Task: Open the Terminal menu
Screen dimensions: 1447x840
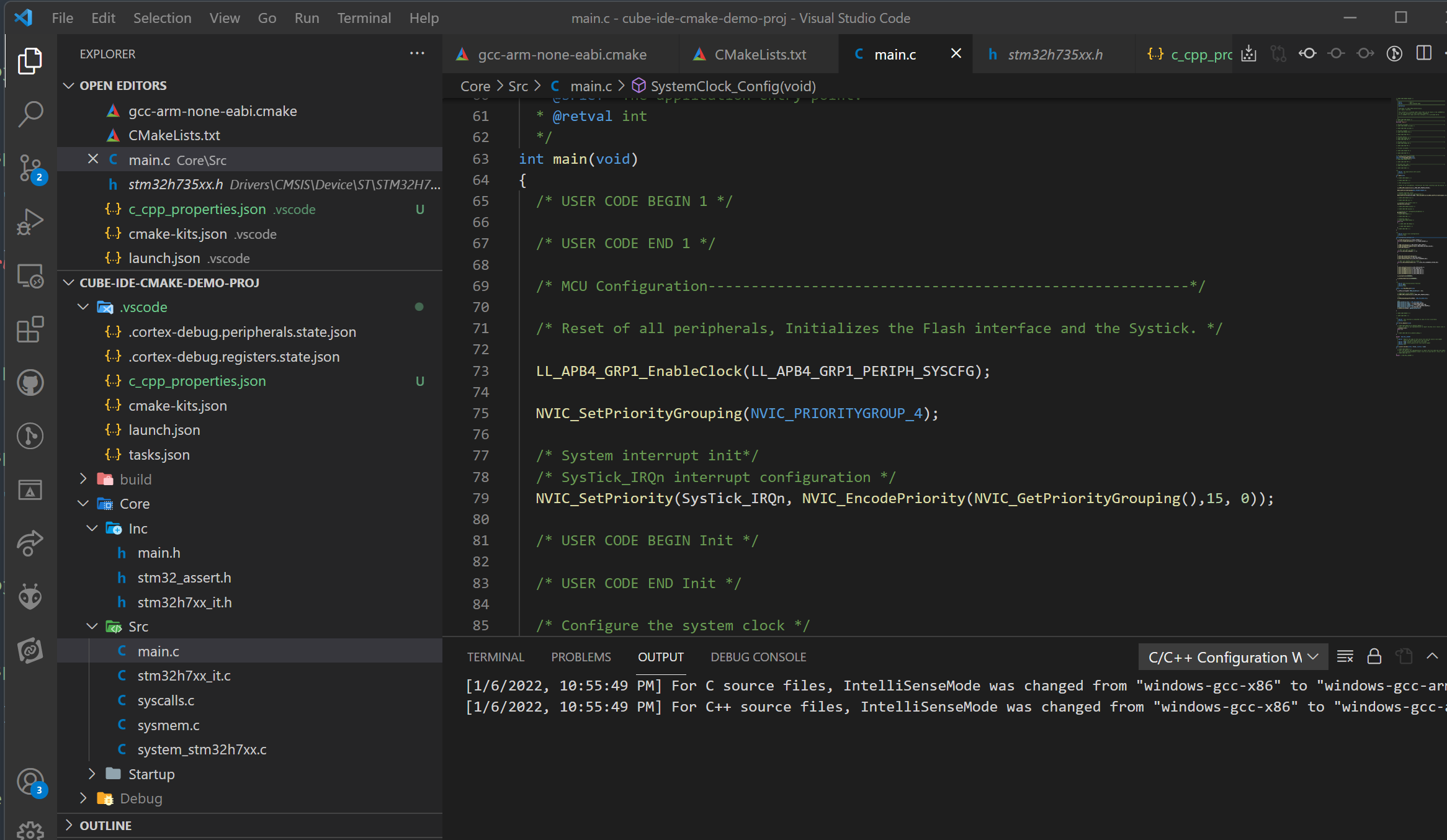Action: [364, 18]
